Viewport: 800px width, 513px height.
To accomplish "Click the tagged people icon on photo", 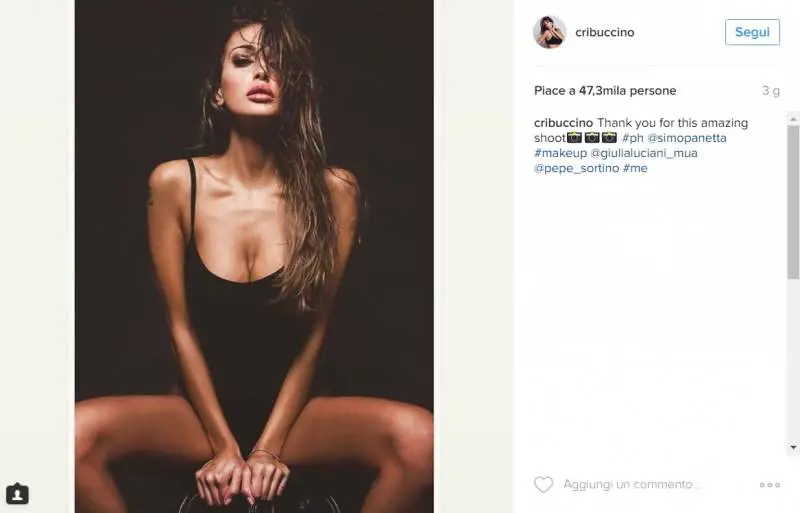I will tap(17, 494).
